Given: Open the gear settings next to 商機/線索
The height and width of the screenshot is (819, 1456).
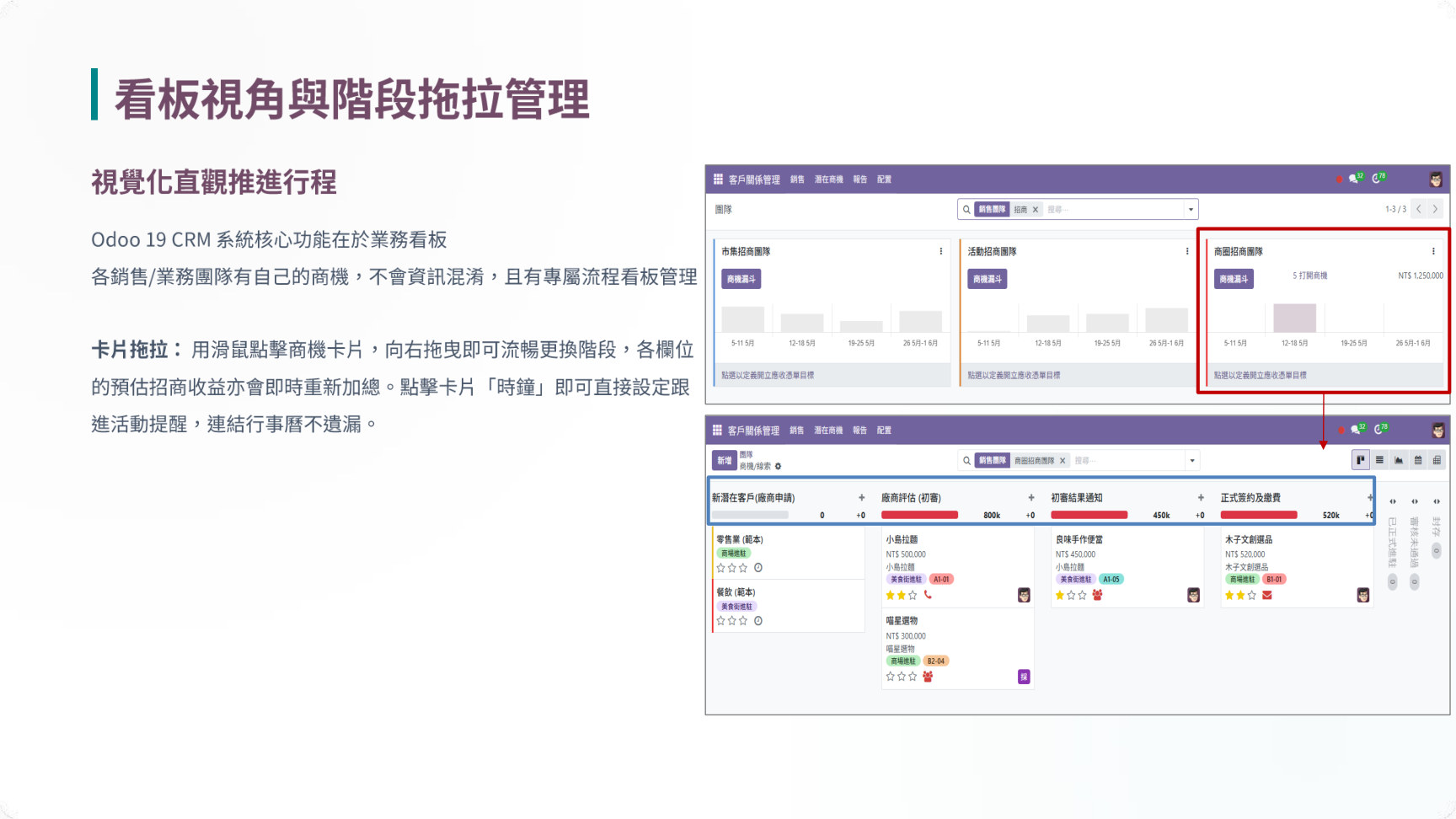Looking at the screenshot, I should pos(778,466).
